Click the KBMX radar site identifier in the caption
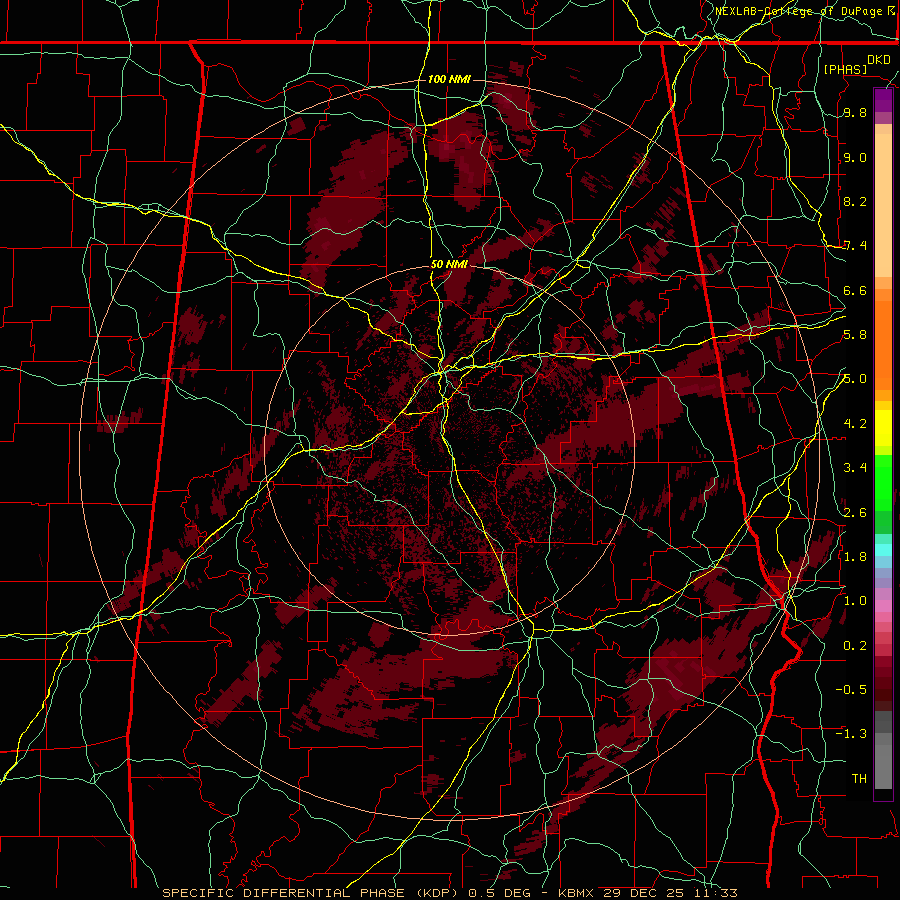900x900 pixels. coord(574,893)
